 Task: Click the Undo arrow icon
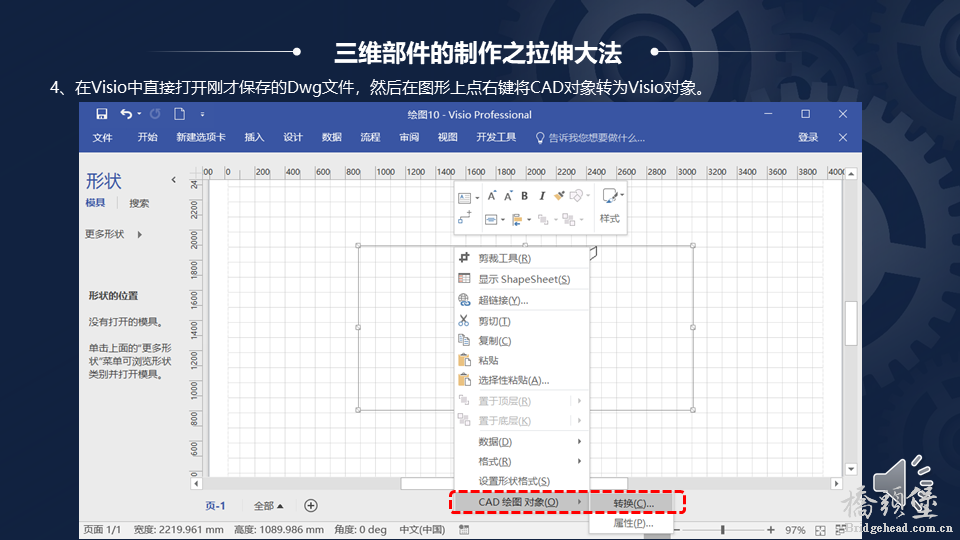click(x=126, y=114)
